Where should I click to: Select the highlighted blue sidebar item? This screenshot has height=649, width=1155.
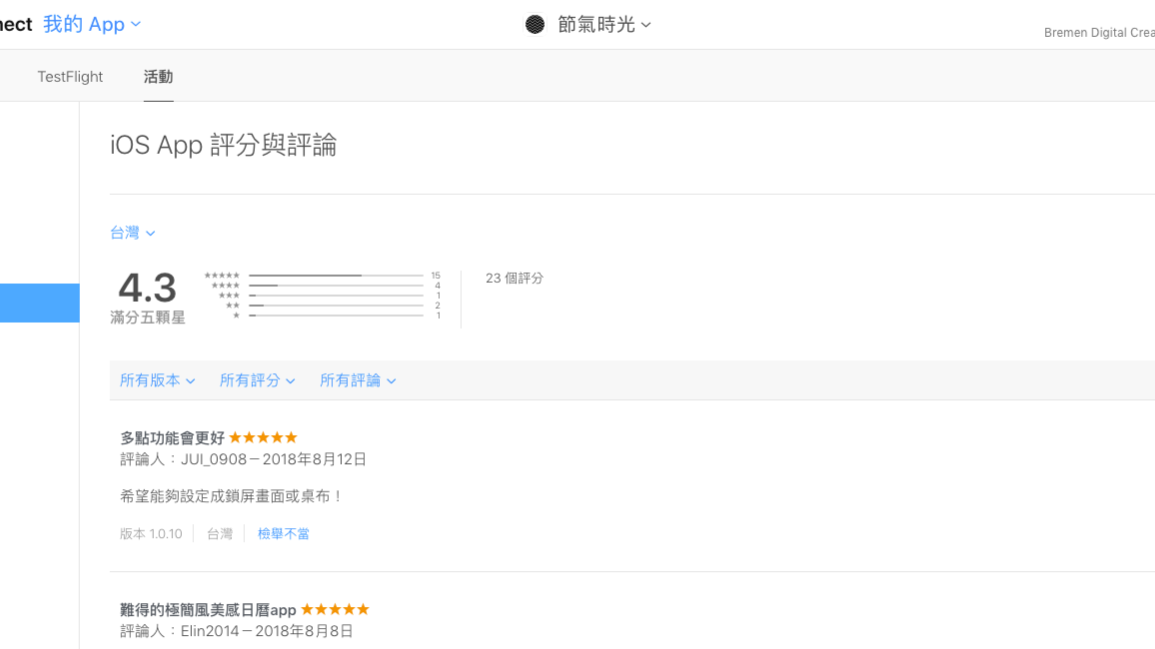39,303
